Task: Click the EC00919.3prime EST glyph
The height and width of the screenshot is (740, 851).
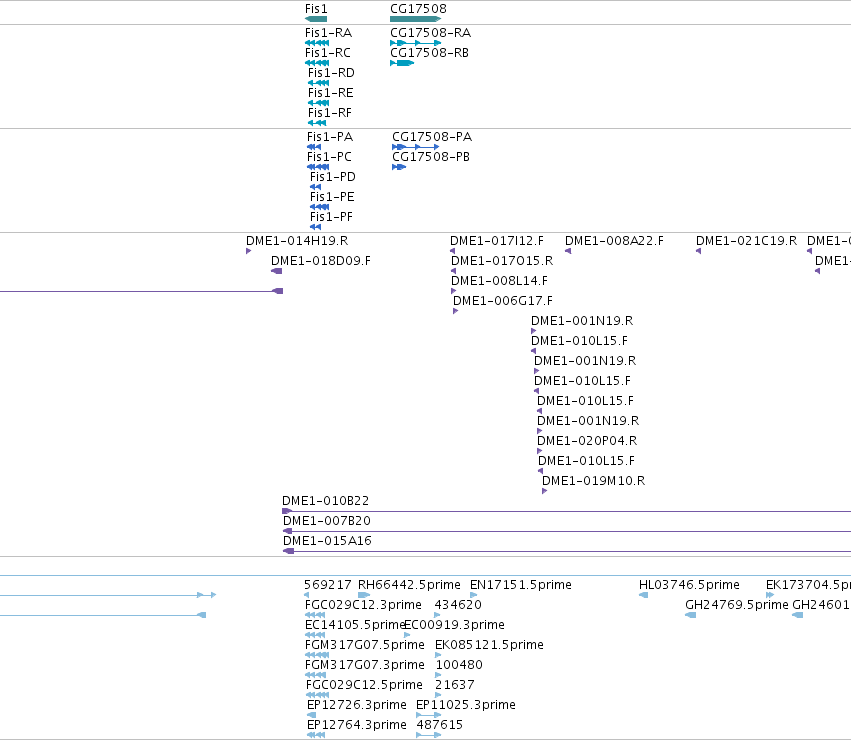Action: [407, 635]
